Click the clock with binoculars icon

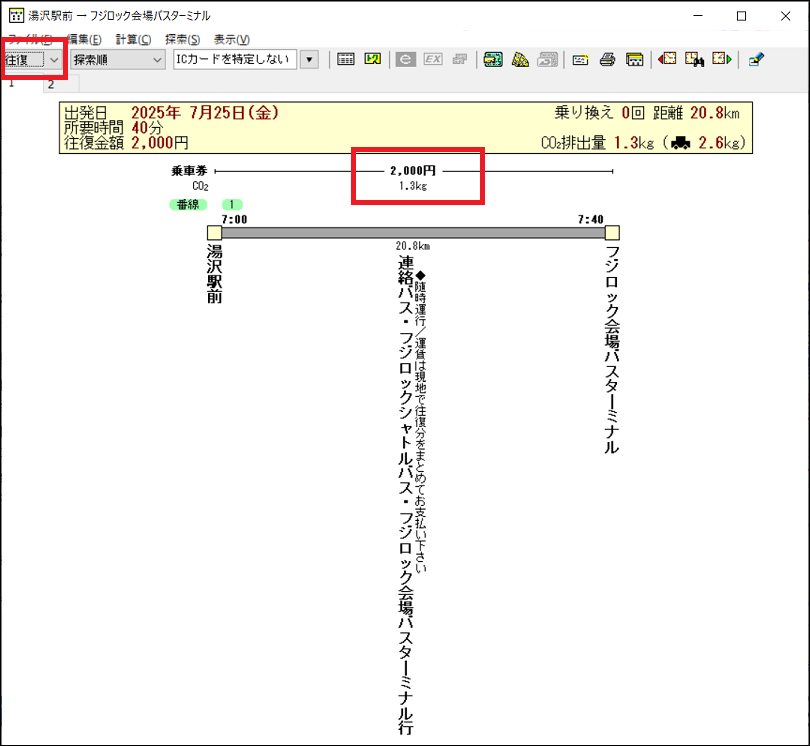click(x=695, y=60)
